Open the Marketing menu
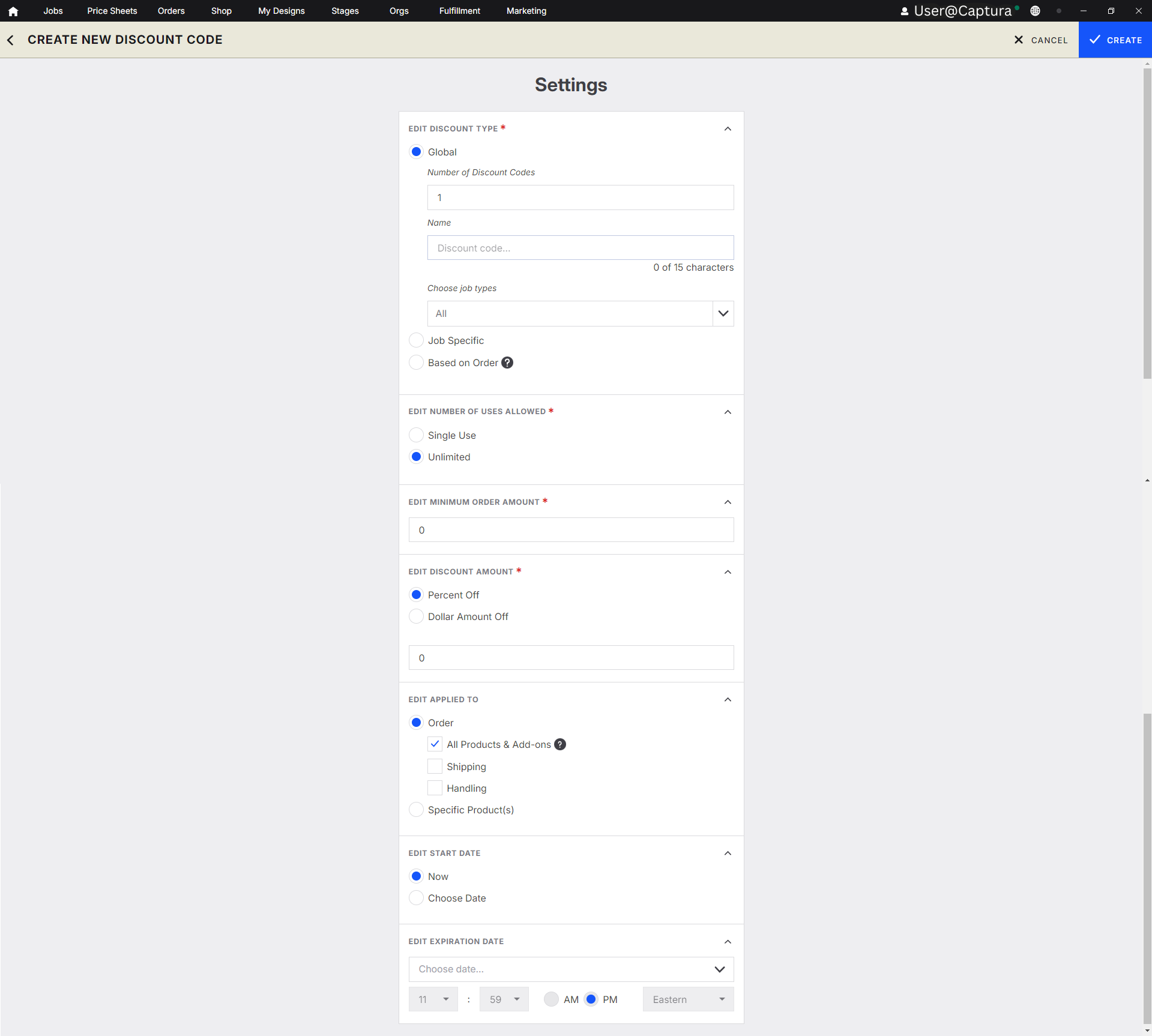This screenshot has width=1152, height=1036. [526, 11]
